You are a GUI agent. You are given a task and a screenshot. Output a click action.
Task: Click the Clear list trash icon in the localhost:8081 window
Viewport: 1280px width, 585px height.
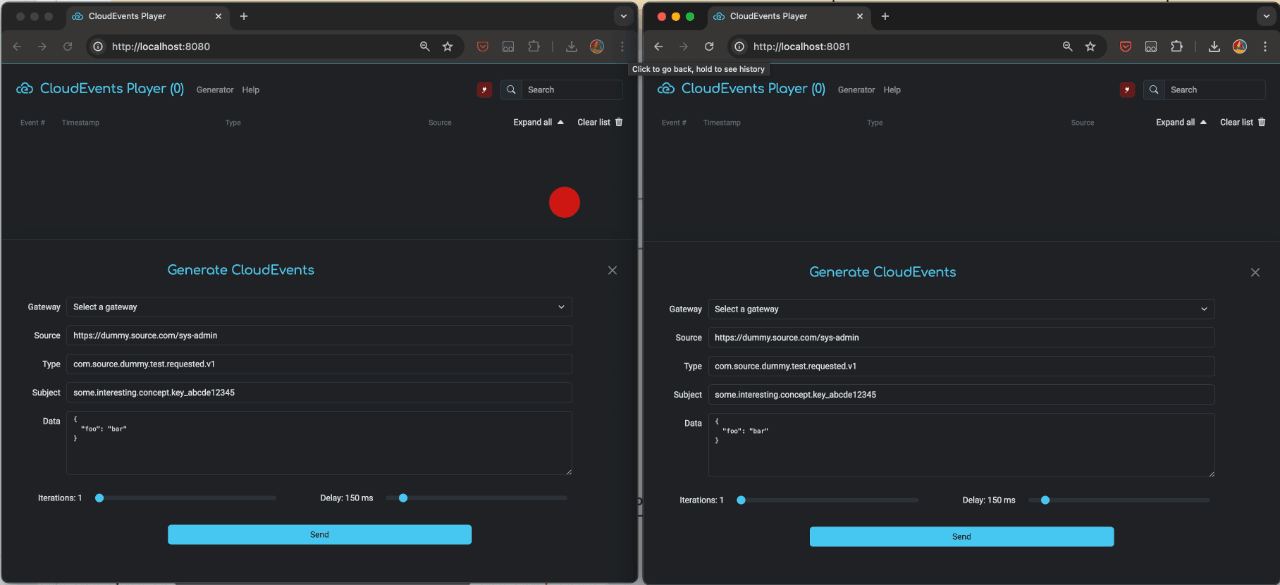pos(1261,122)
